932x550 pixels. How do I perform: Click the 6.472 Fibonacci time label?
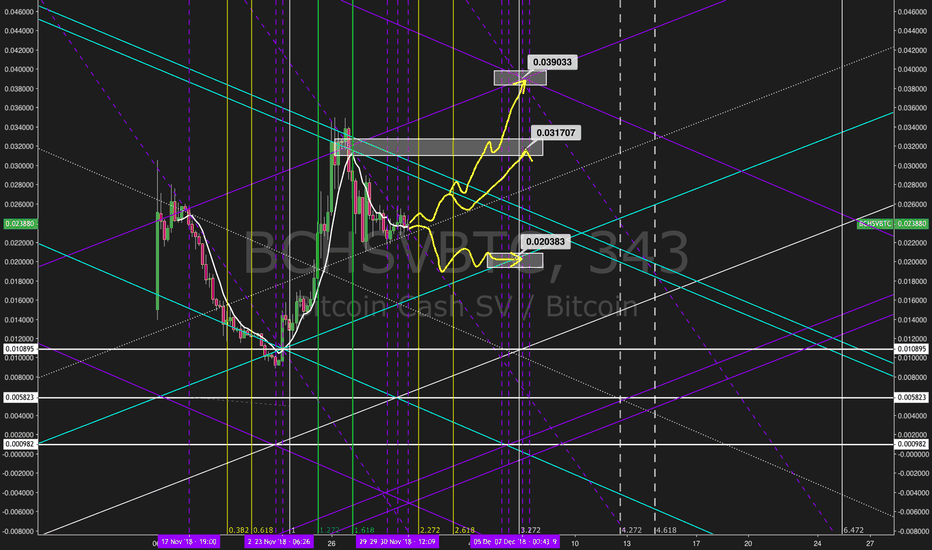pyautogui.click(x=853, y=530)
